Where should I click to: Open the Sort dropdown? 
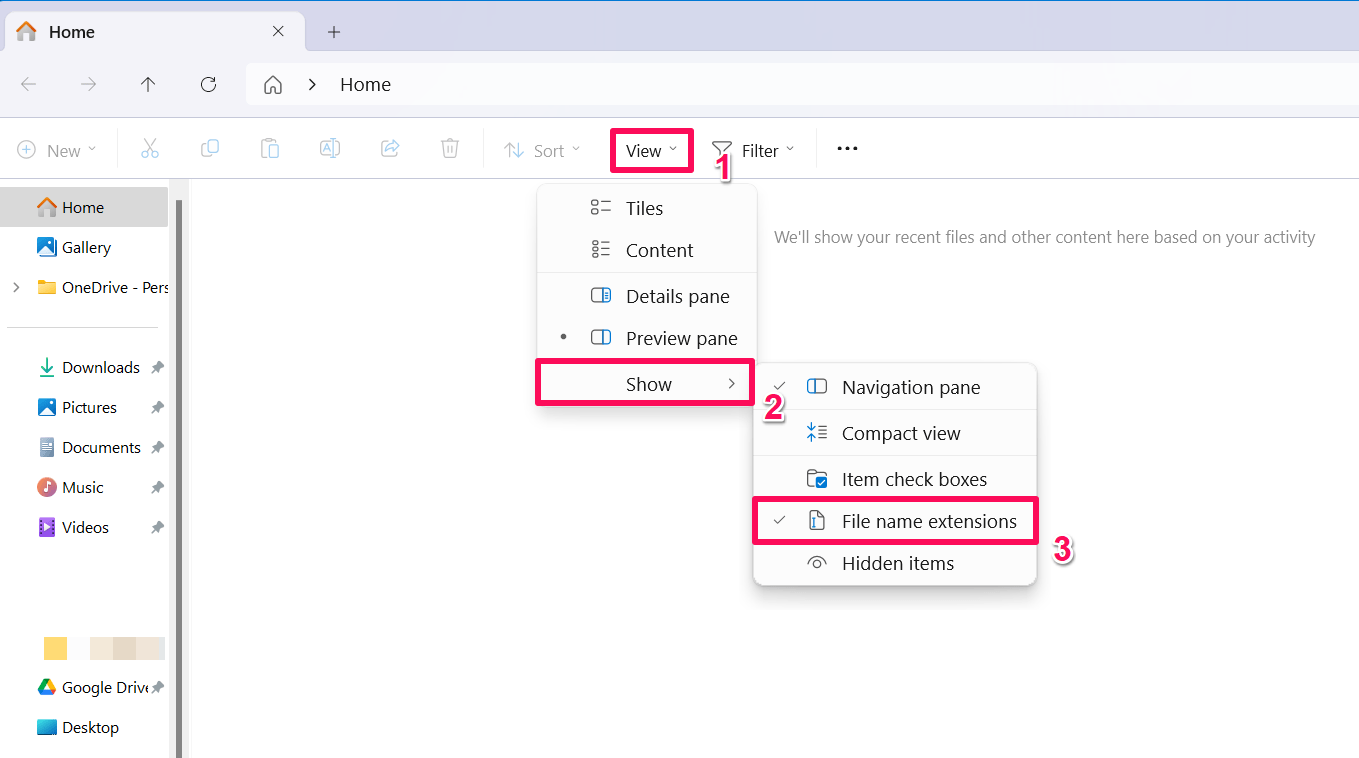click(x=542, y=150)
